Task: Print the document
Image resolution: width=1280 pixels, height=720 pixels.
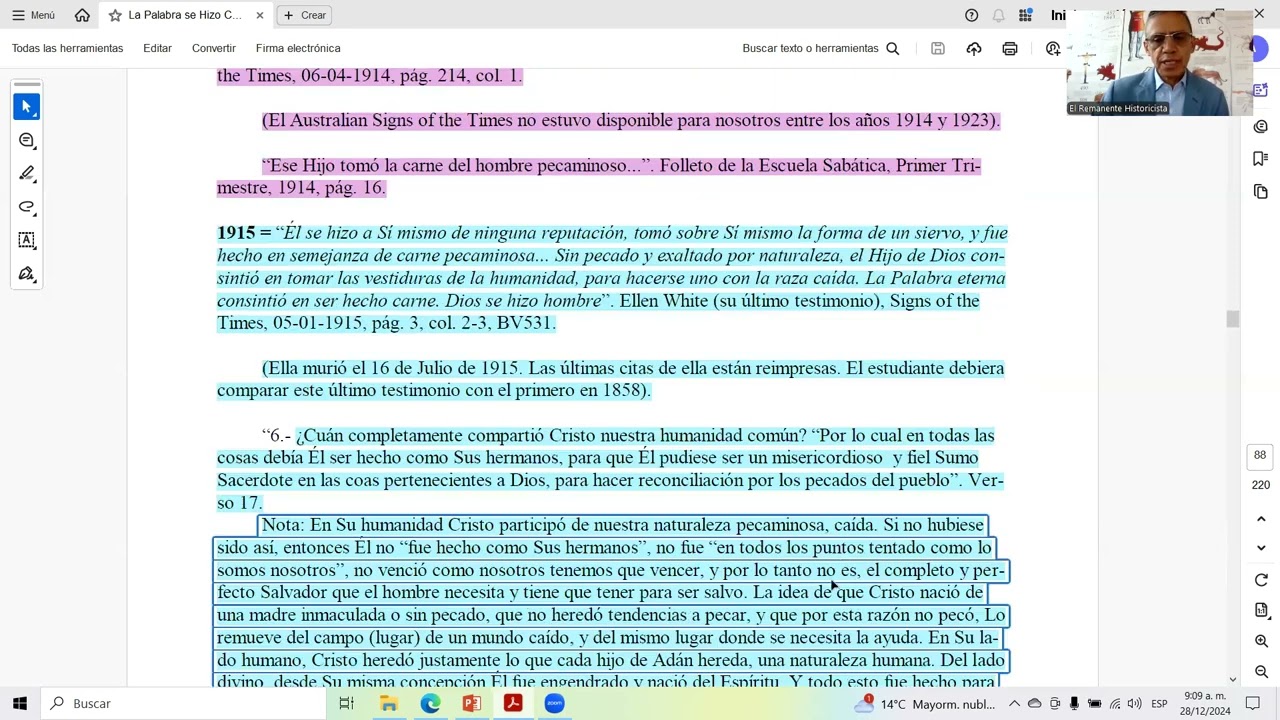Action: pyautogui.click(x=1010, y=48)
